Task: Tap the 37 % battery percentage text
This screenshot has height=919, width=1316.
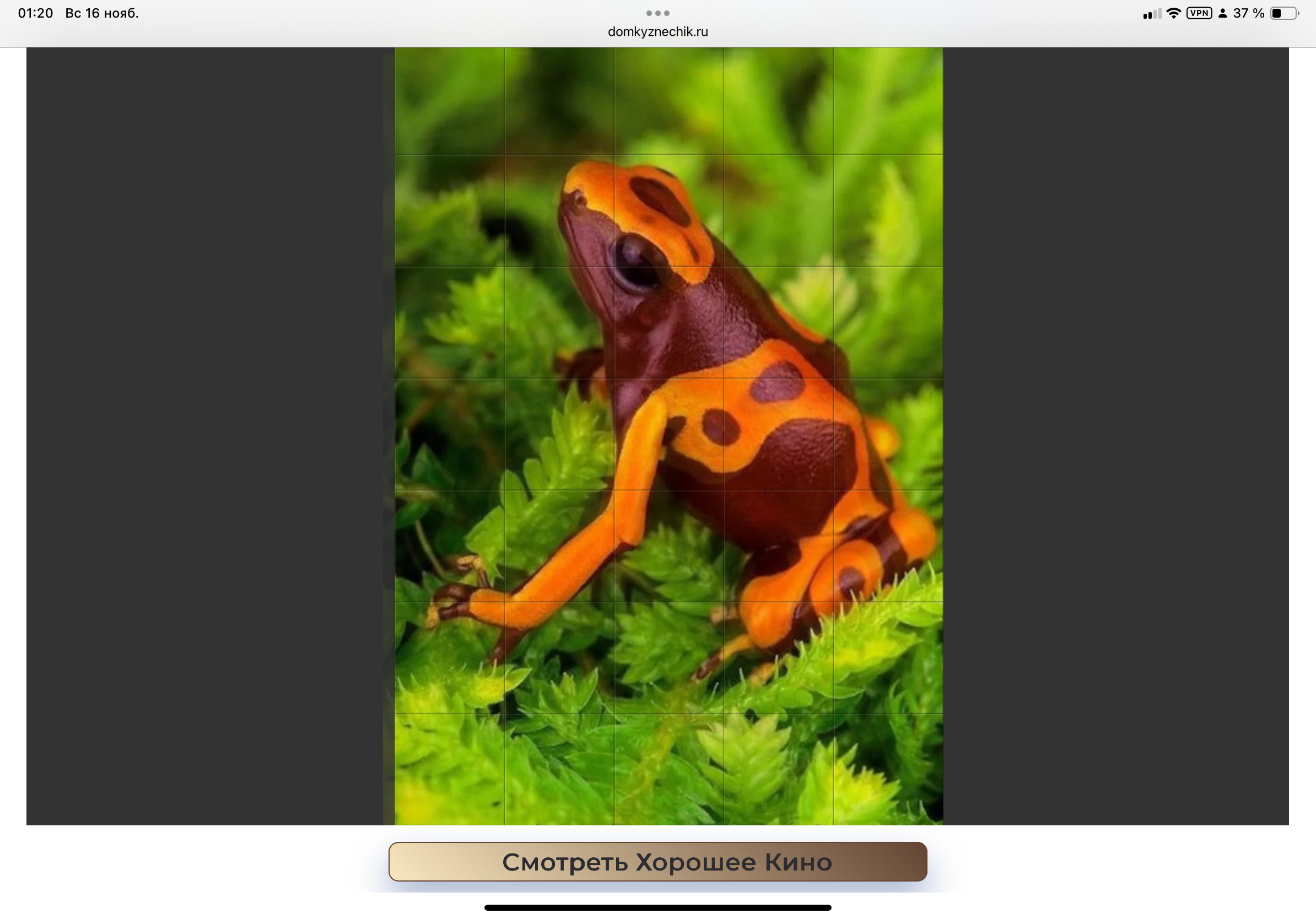Action: 1248,13
